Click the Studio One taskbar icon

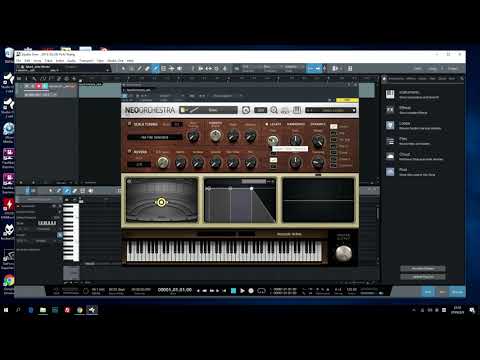pyautogui.click(x=92, y=310)
